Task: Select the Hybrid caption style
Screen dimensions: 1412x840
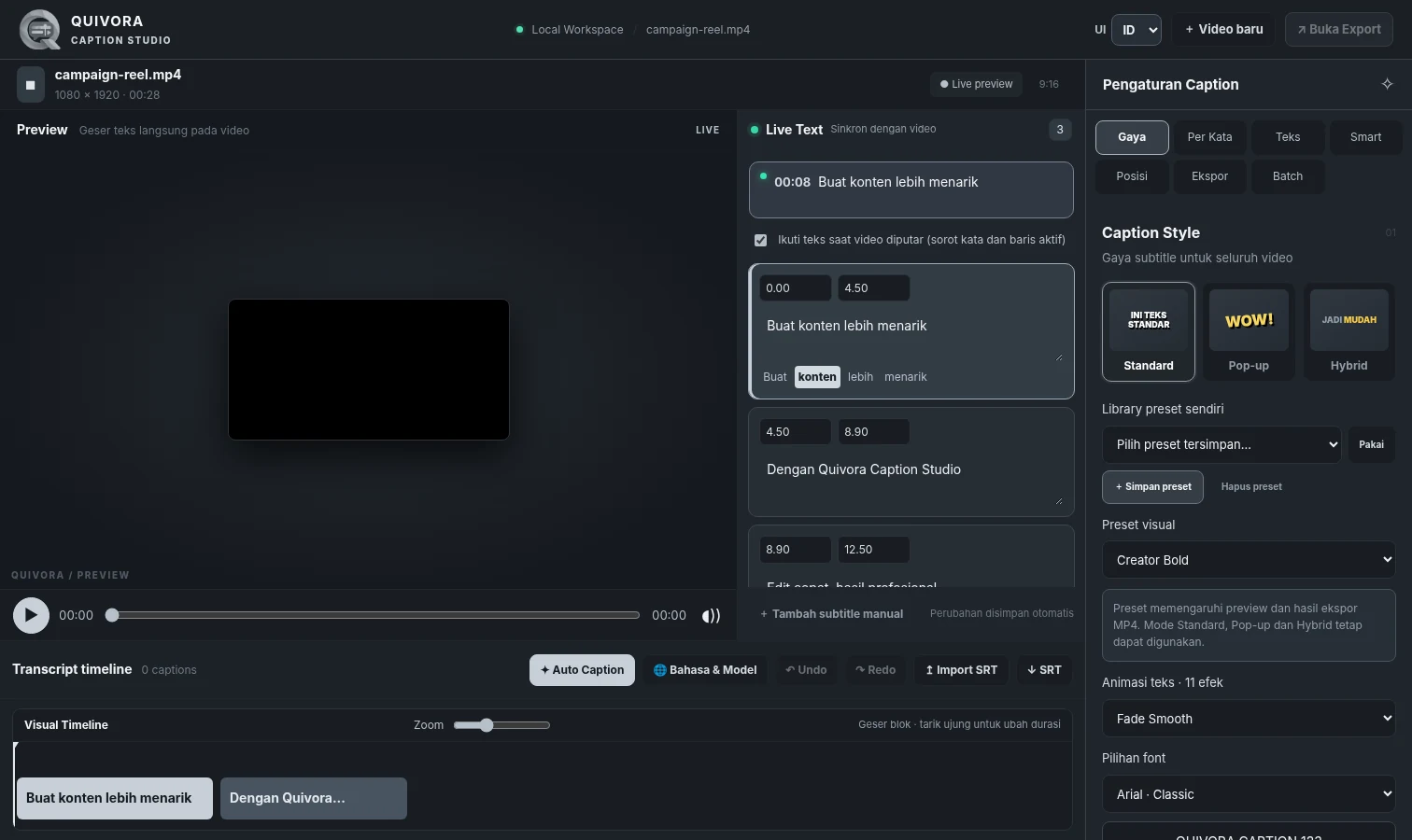Action: click(x=1348, y=331)
